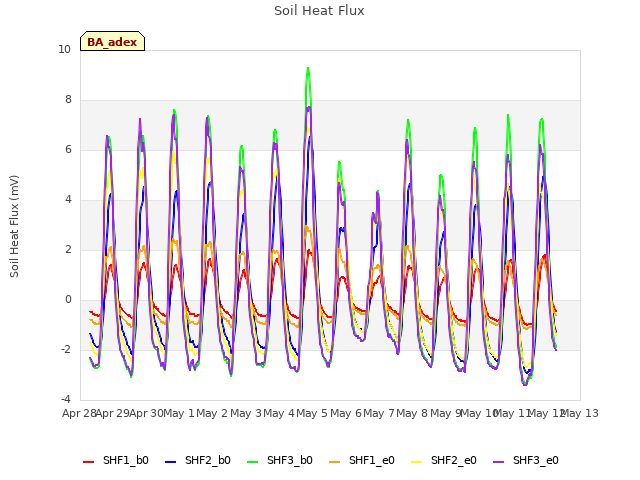
Task: Click the yellow SHF2_e0 legend color marker
Action: click(417, 462)
